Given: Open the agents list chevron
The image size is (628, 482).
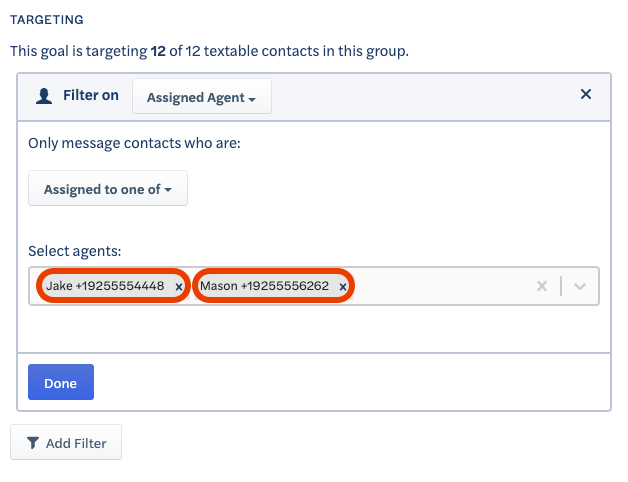Looking at the screenshot, I should click(x=580, y=286).
